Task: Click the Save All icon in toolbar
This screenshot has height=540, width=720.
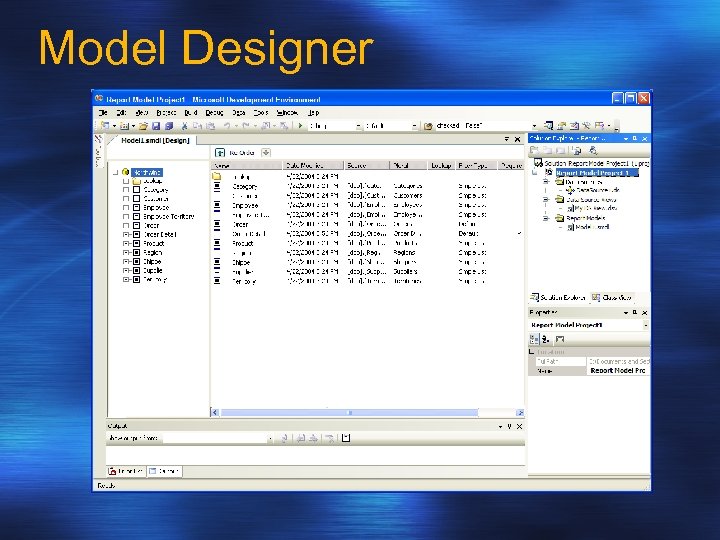Action: point(169,125)
